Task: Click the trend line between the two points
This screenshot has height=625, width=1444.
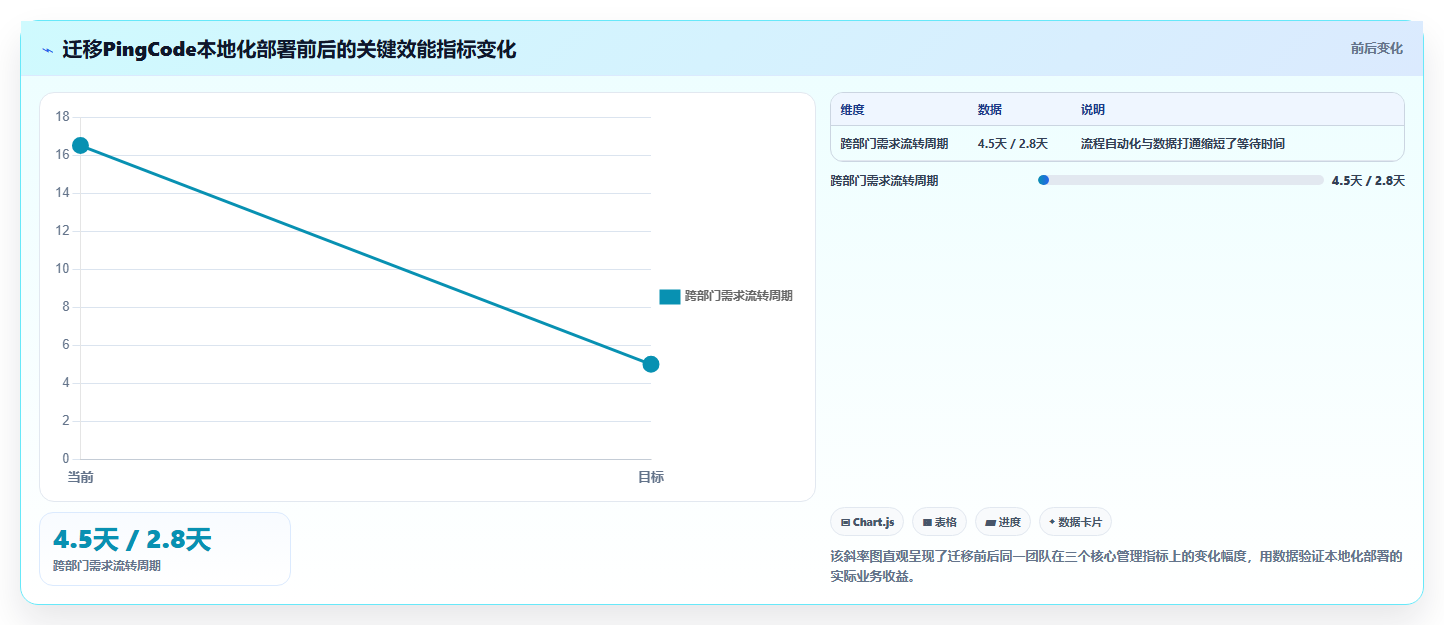Action: click(x=365, y=254)
